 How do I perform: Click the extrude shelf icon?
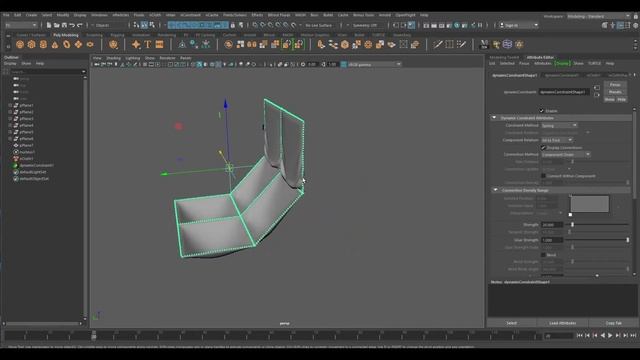(x=321, y=44)
